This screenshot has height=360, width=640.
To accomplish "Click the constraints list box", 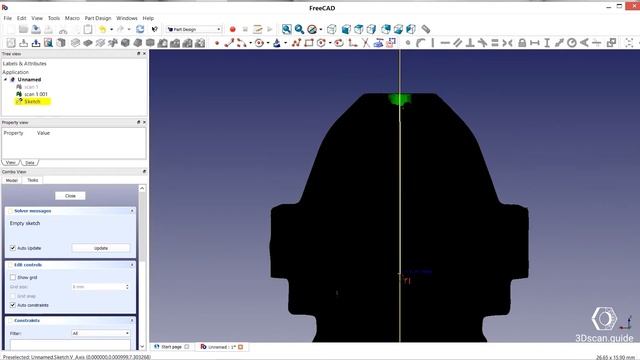I will pyautogui.click(x=70, y=345).
